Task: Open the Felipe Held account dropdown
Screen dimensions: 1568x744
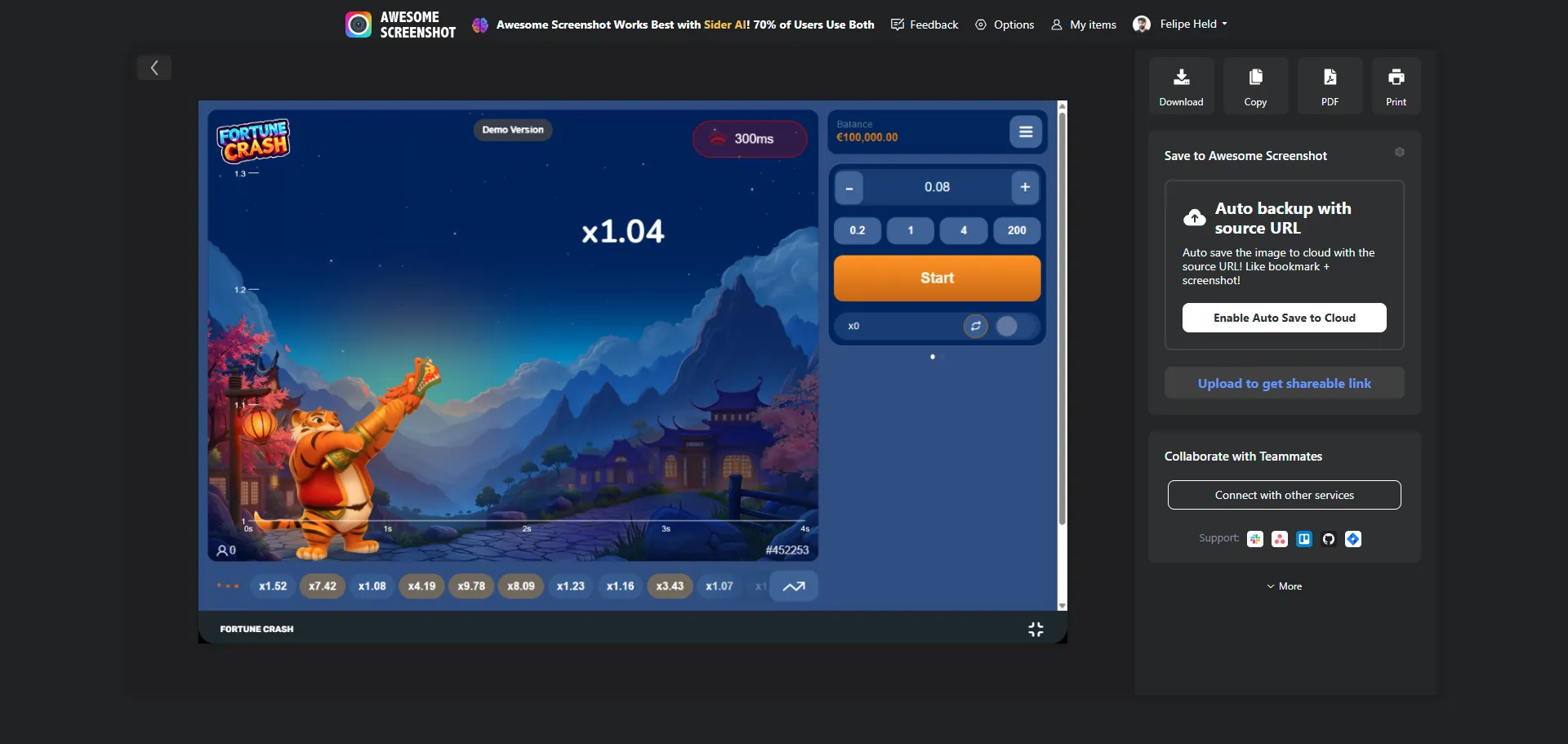Action: coord(1180,24)
